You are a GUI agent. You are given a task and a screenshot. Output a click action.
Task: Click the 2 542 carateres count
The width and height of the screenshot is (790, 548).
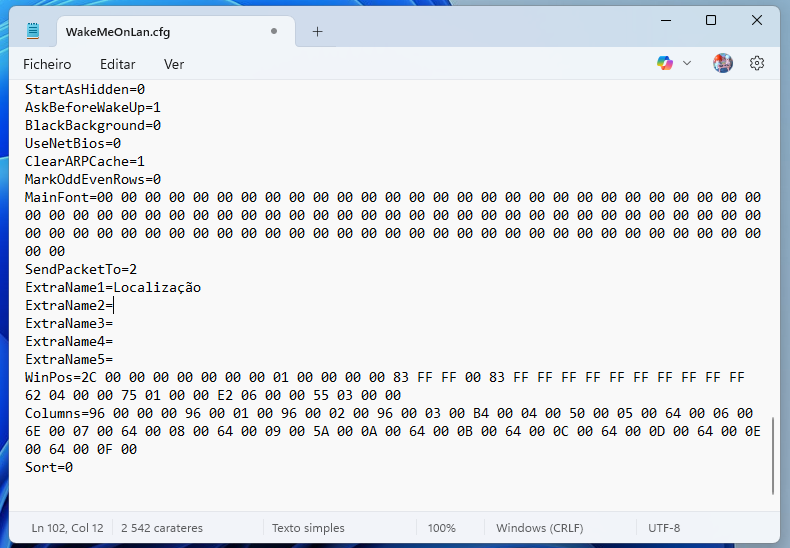coord(162,527)
